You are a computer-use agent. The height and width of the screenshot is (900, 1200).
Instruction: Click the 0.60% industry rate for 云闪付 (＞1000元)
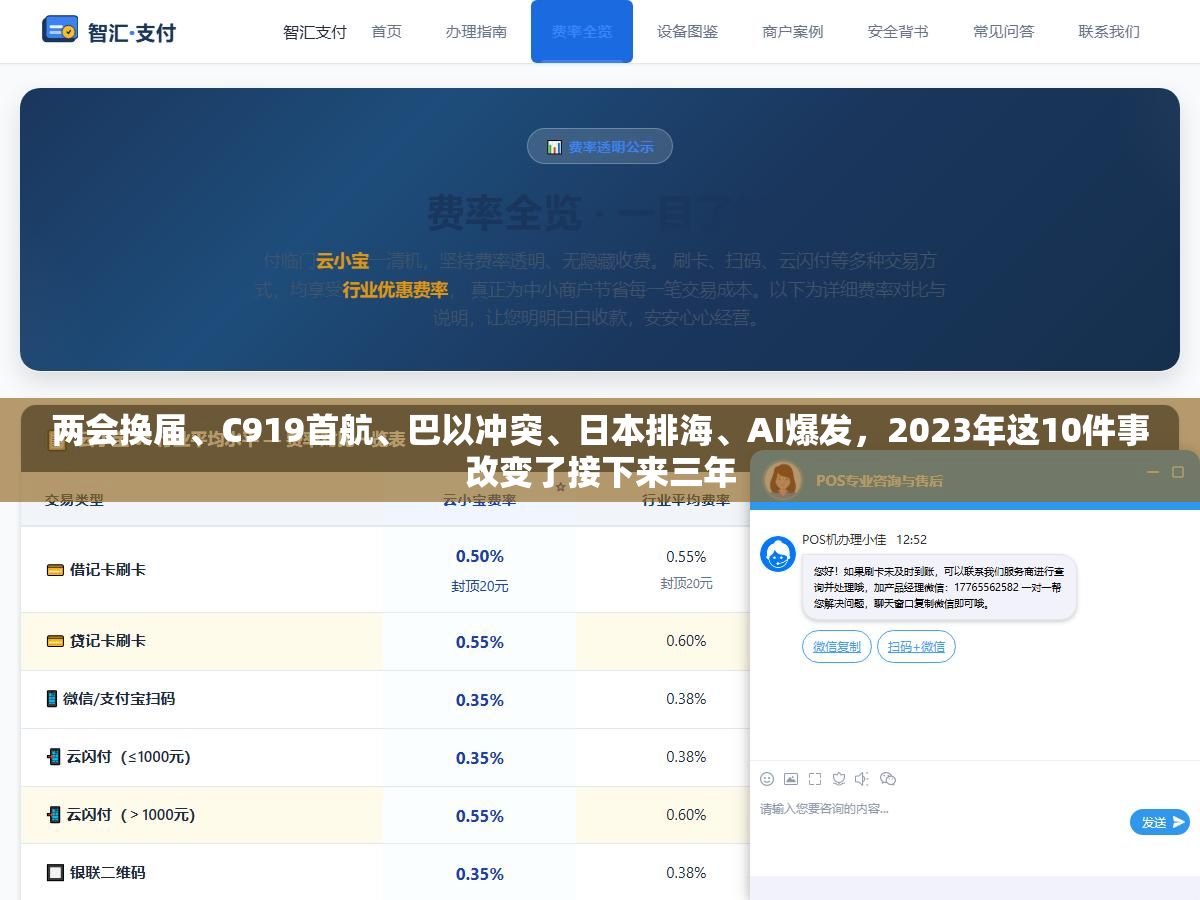tap(687, 815)
